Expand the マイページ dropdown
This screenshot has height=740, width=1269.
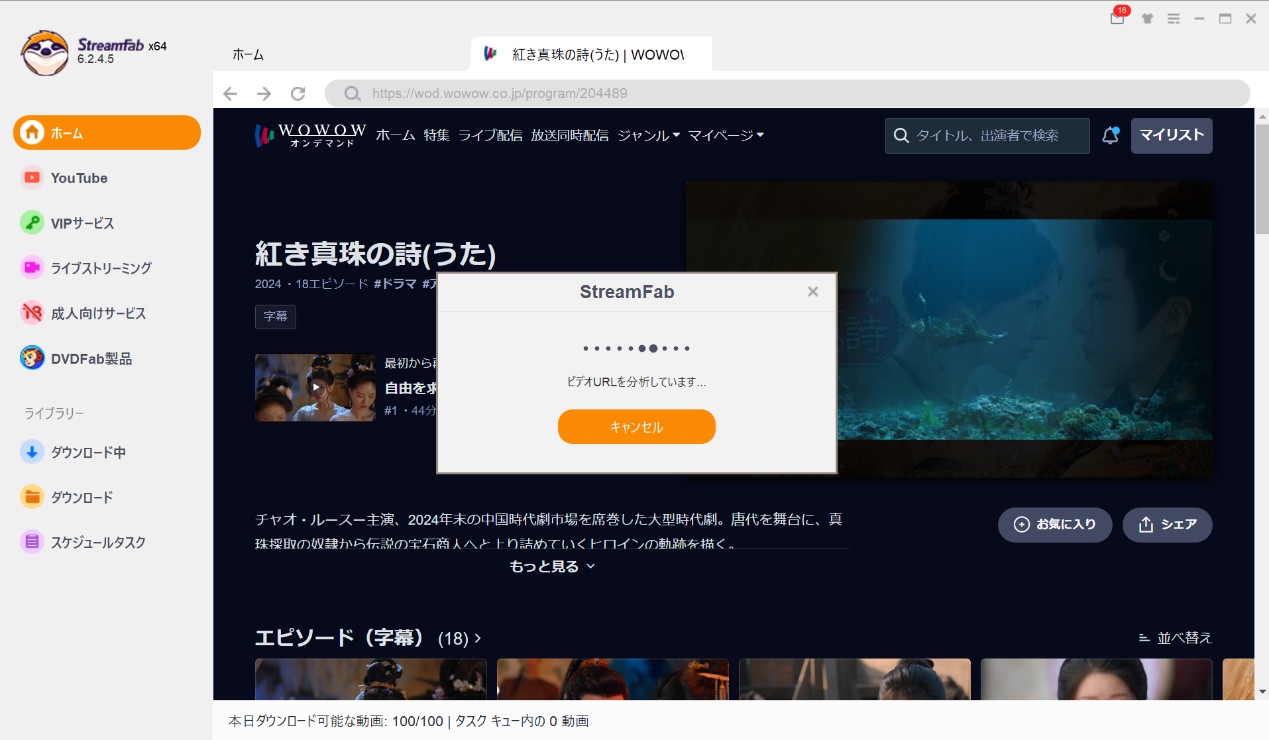(x=726, y=135)
